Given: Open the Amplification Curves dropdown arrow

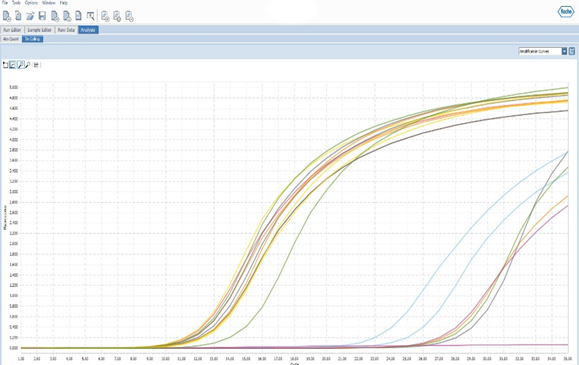Looking at the screenshot, I should click(564, 51).
